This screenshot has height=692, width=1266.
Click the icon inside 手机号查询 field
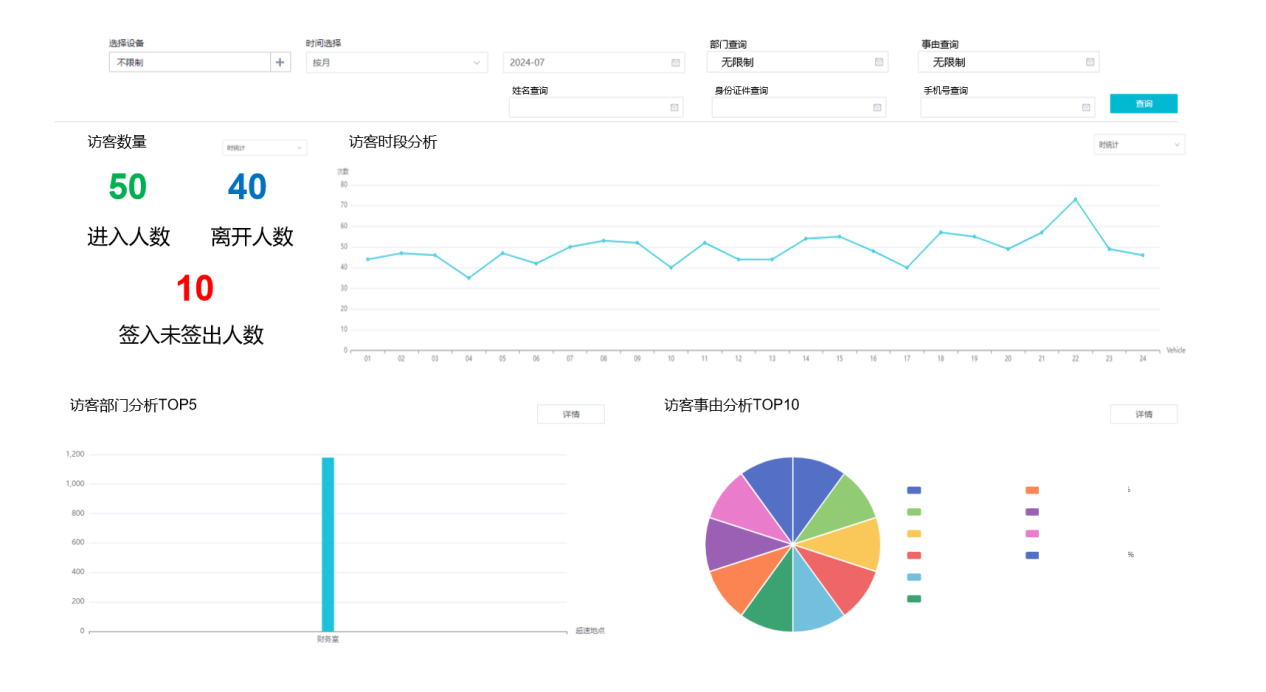pyautogui.click(x=1086, y=107)
